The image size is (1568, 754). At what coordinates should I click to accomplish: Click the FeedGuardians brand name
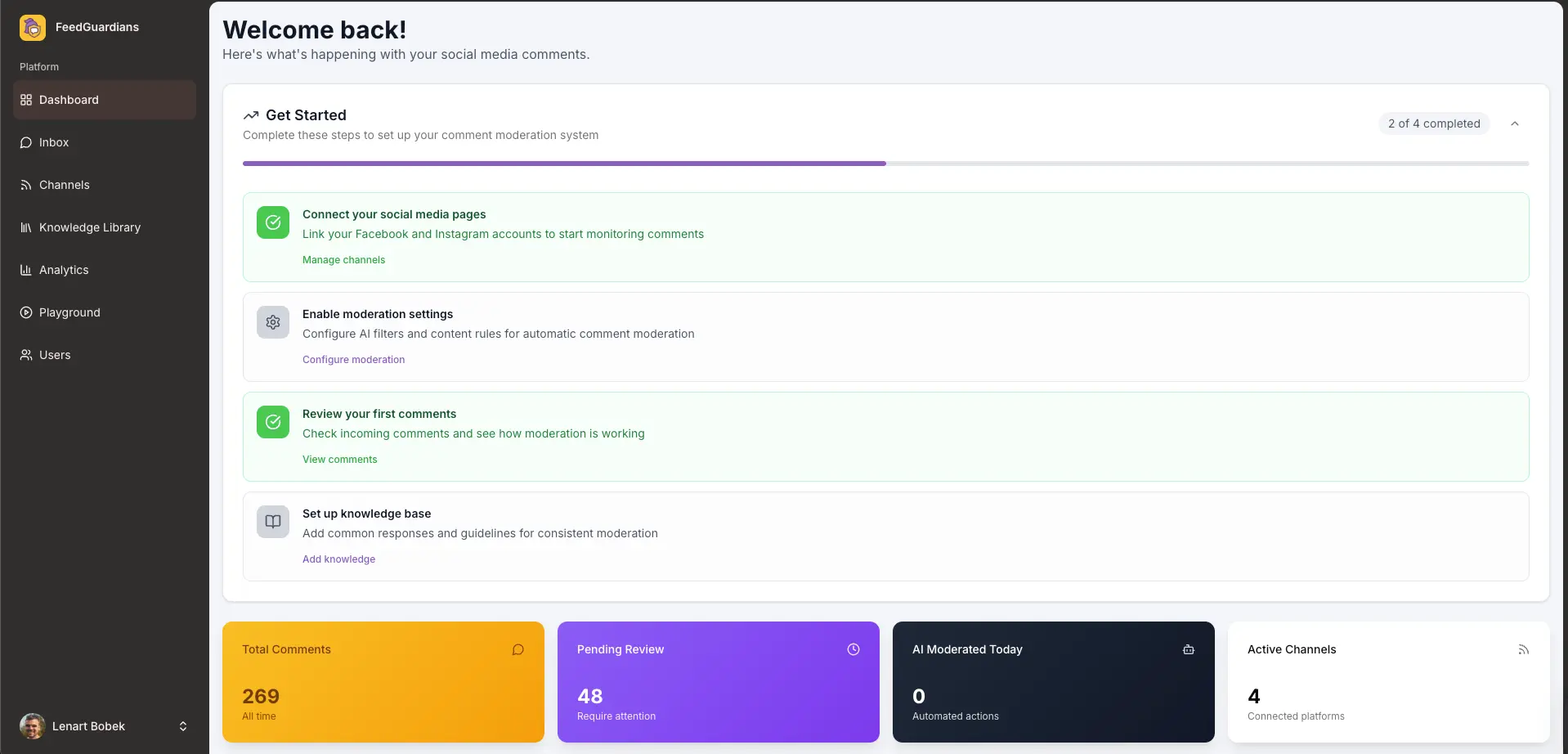click(x=97, y=27)
